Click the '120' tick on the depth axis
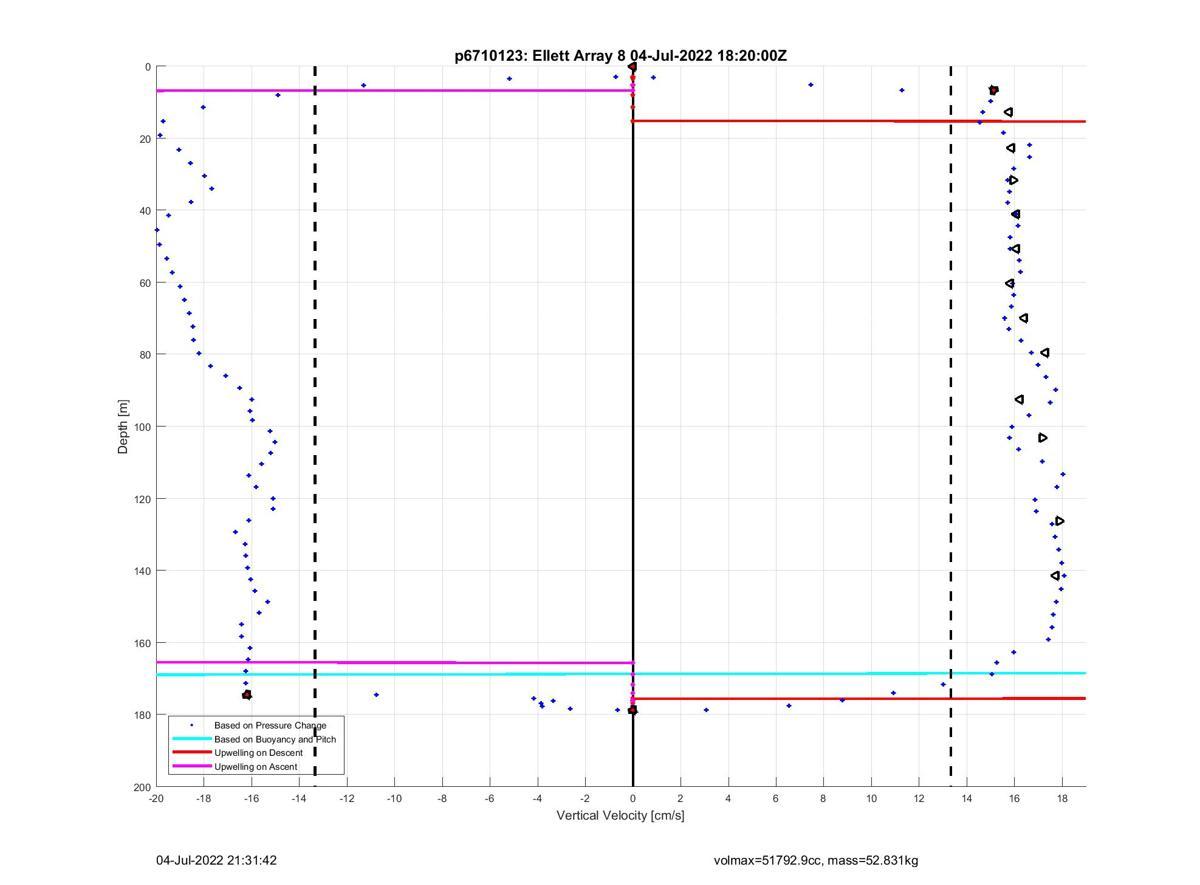Viewport: 1200px width, 885px height. (141, 499)
